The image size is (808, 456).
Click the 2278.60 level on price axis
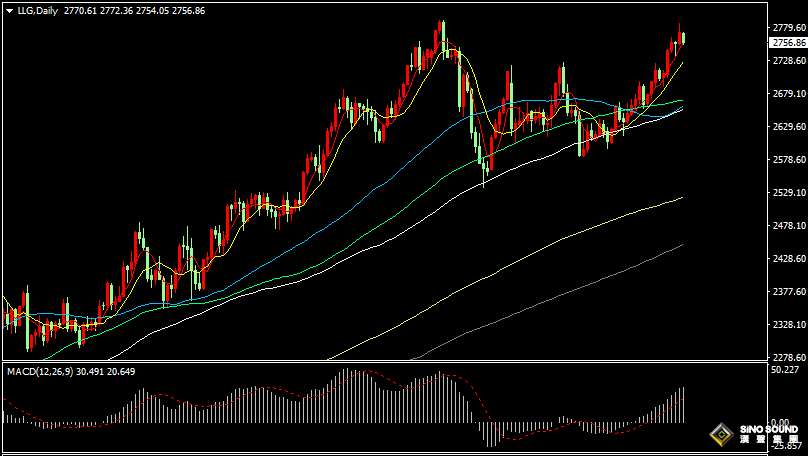pos(789,358)
